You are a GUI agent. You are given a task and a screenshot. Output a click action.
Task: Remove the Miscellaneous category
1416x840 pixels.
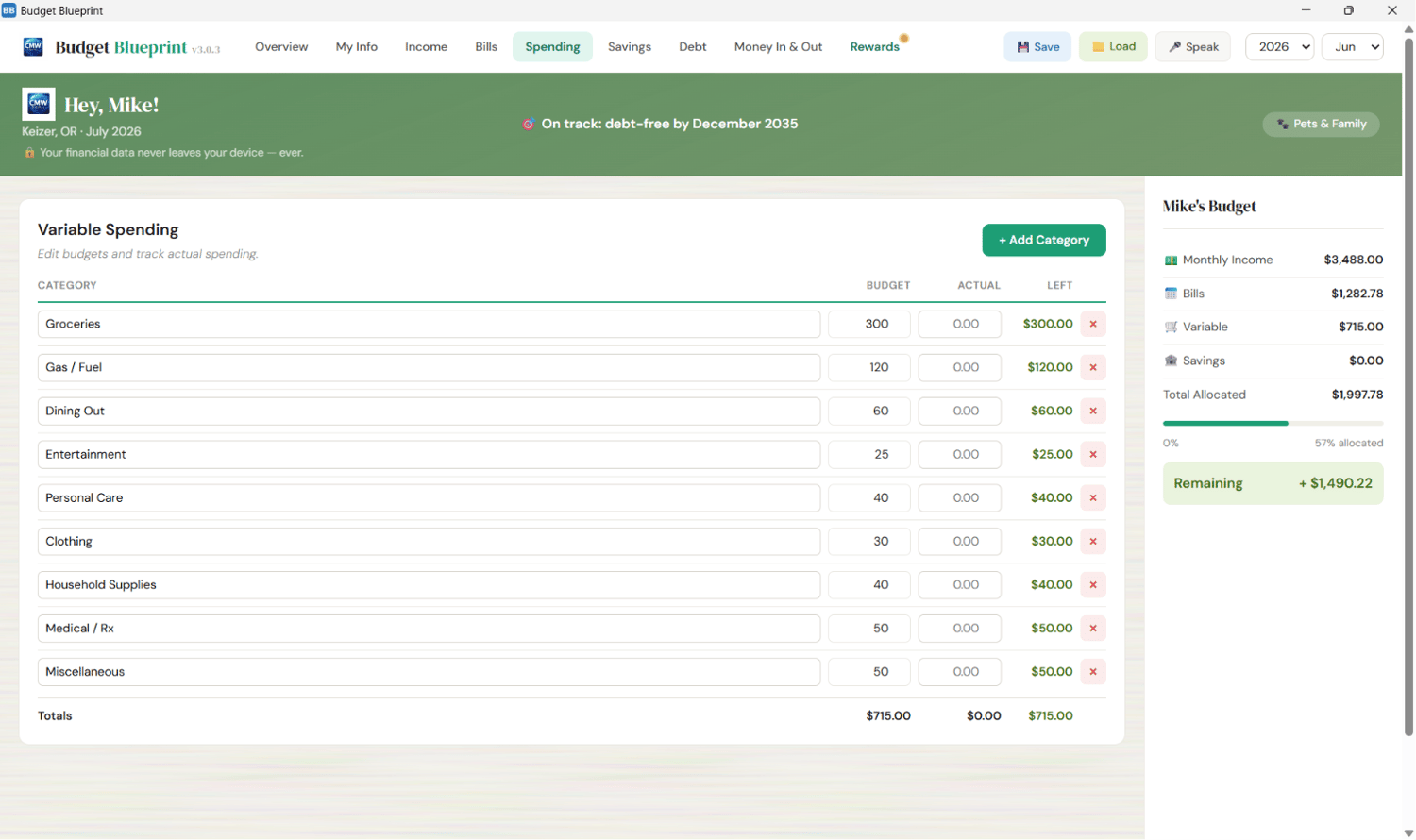[x=1093, y=671]
